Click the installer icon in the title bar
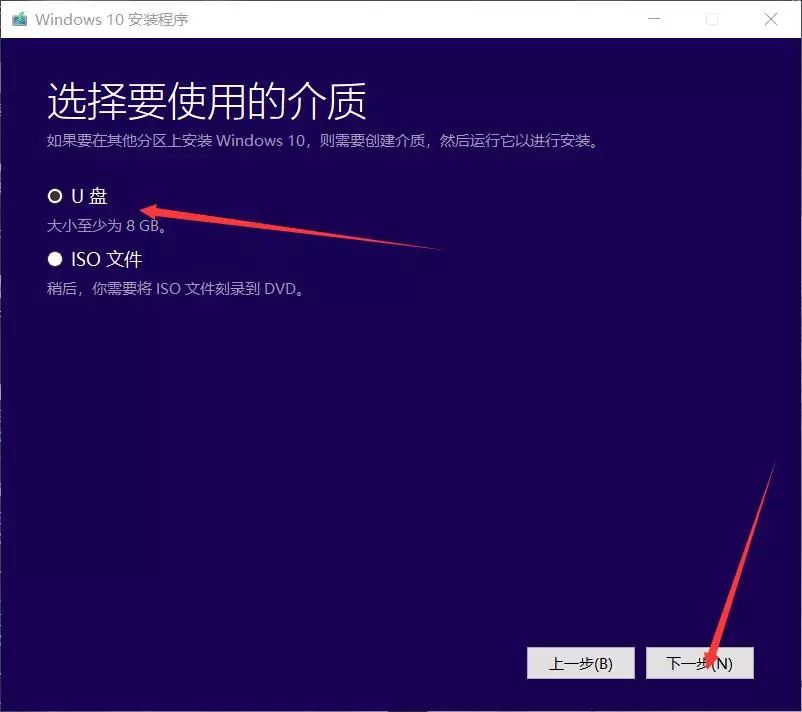This screenshot has width=802, height=712. point(20,19)
